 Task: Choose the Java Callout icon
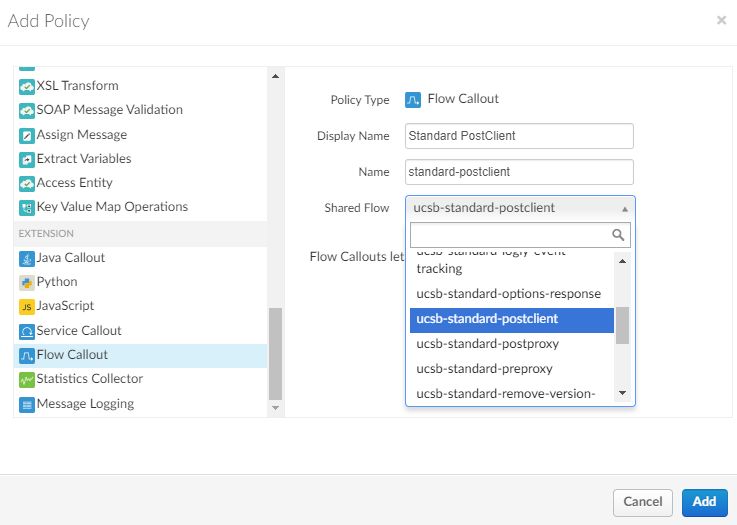click(27, 258)
